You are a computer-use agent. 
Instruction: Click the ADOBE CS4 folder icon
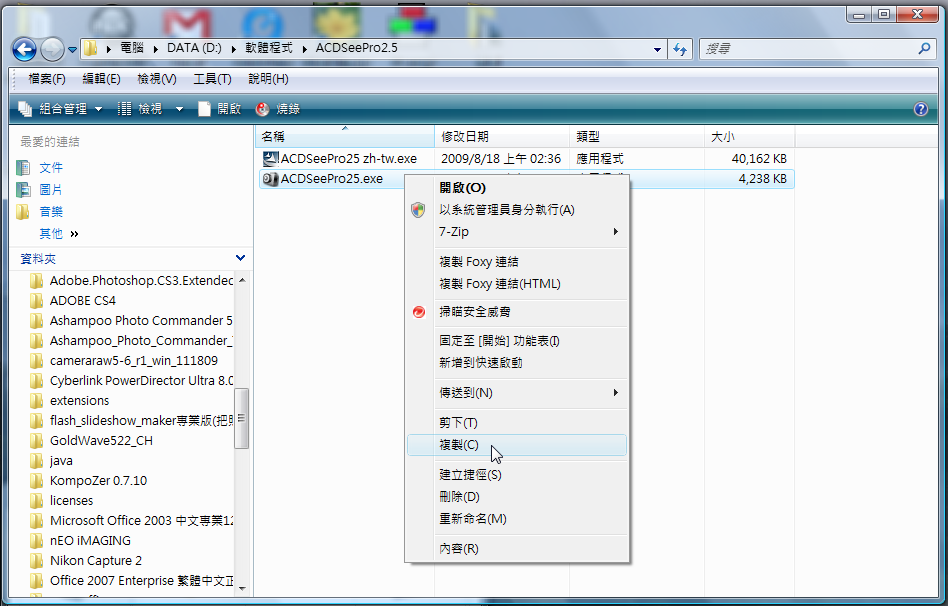pyautogui.click(x=37, y=301)
